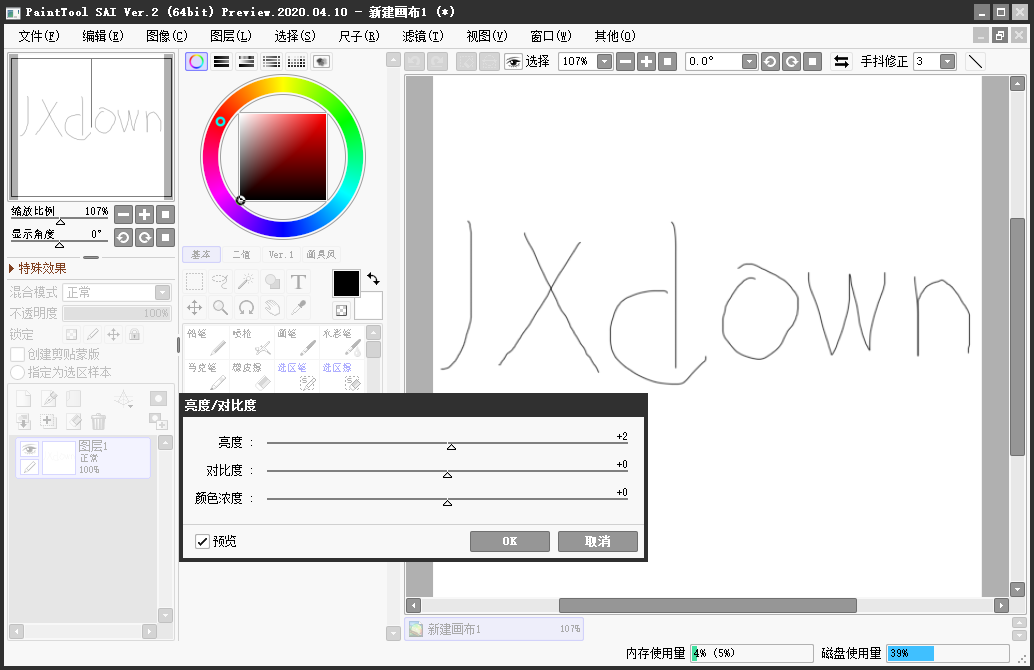This screenshot has width=1034, height=670.
Task: Choose the 画笔 brush
Action: [296, 342]
